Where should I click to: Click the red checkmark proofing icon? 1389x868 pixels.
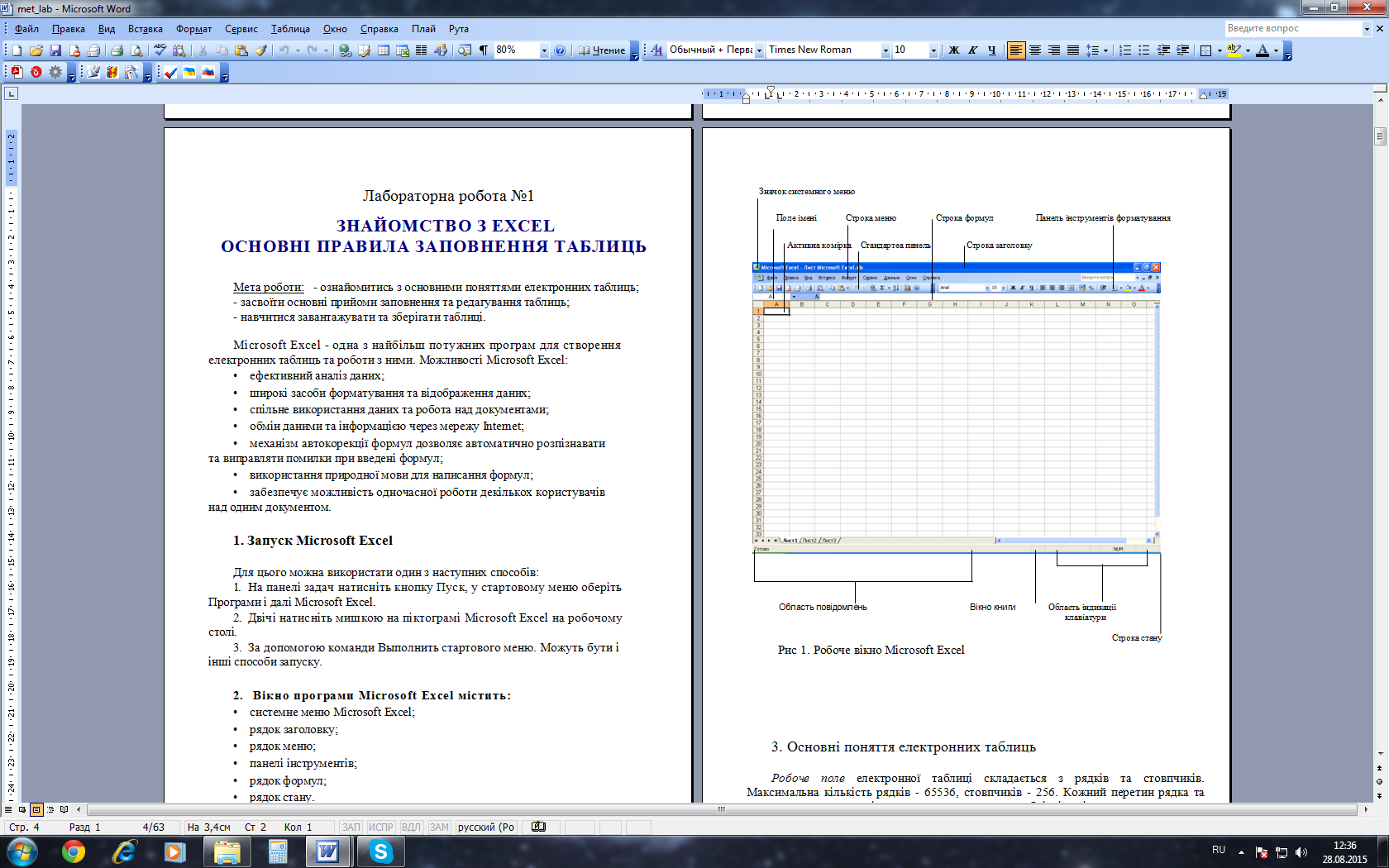[170, 73]
